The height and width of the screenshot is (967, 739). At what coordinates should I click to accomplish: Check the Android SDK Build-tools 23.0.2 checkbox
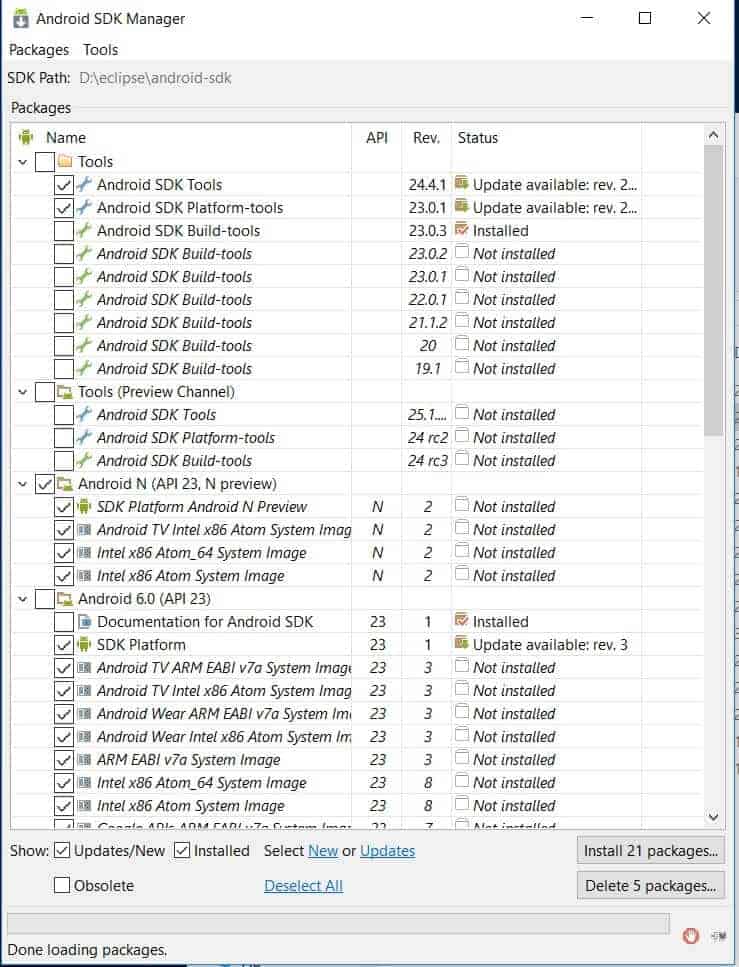64,253
